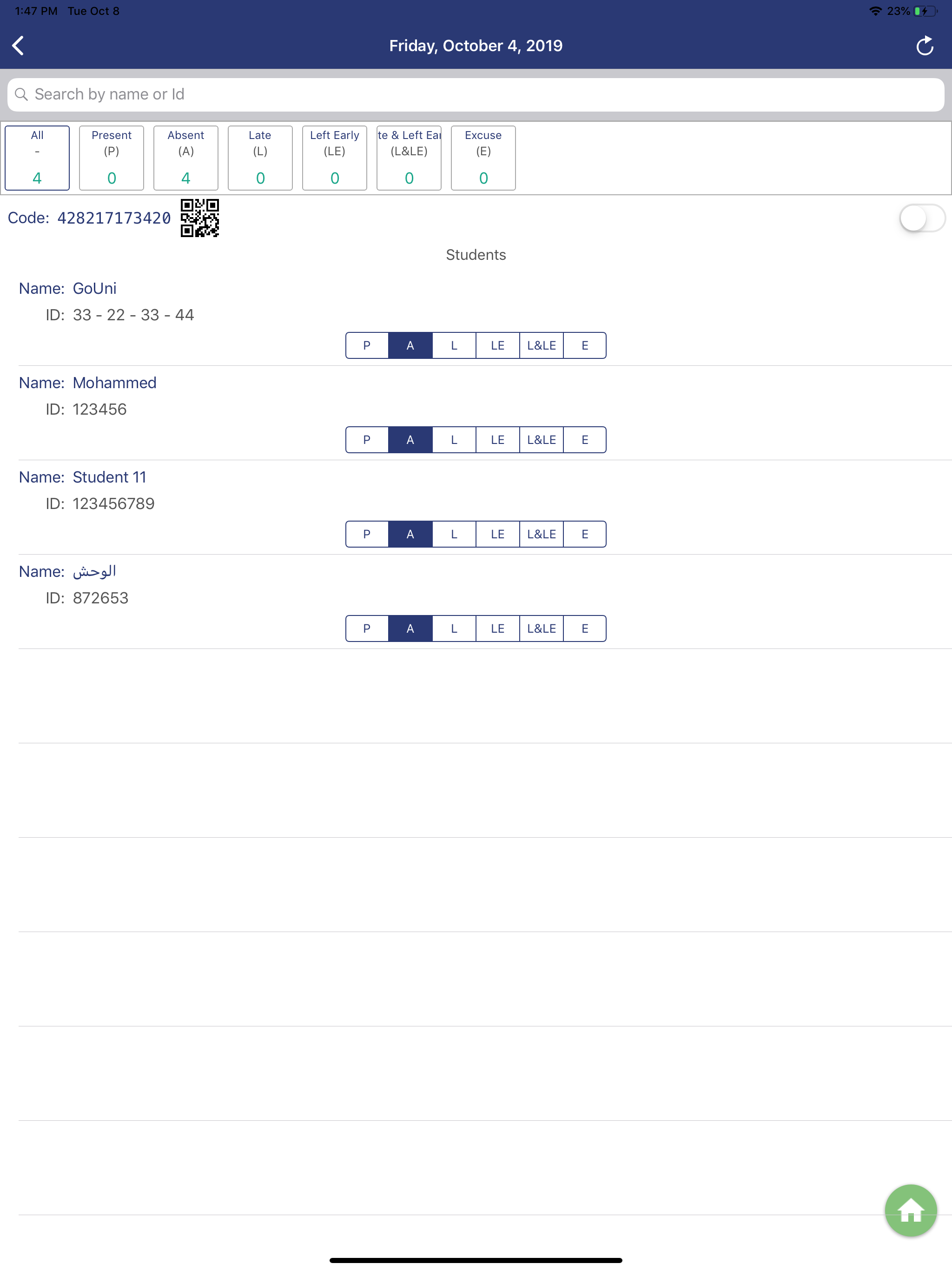
Task: Mark student ID 872653 as Excused (E)
Action: point(584,628)
